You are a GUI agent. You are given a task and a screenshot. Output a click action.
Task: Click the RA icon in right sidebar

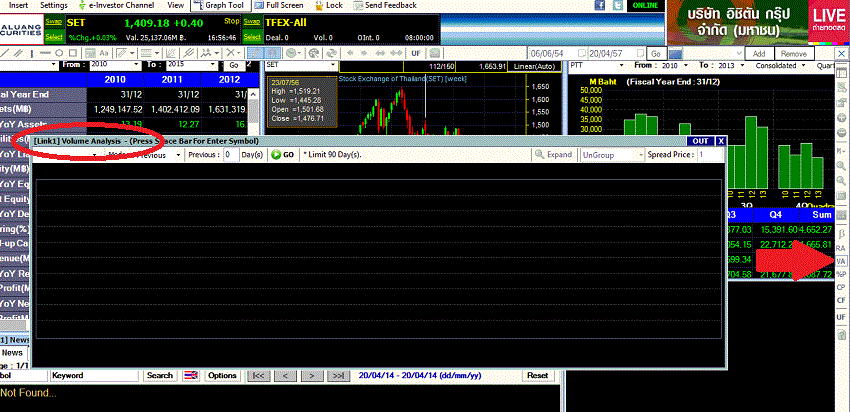841,248
